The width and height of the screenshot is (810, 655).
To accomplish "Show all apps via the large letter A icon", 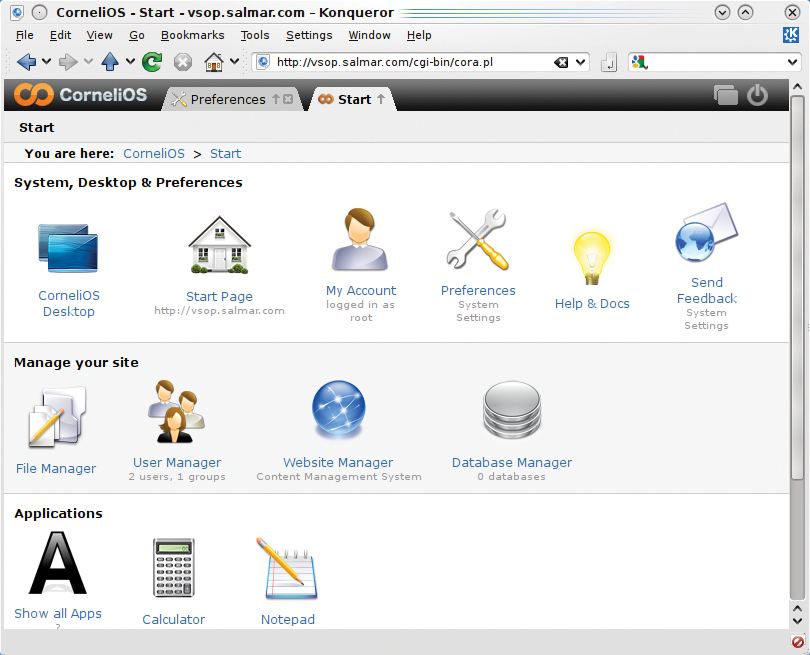I will (x=58, y=564).
